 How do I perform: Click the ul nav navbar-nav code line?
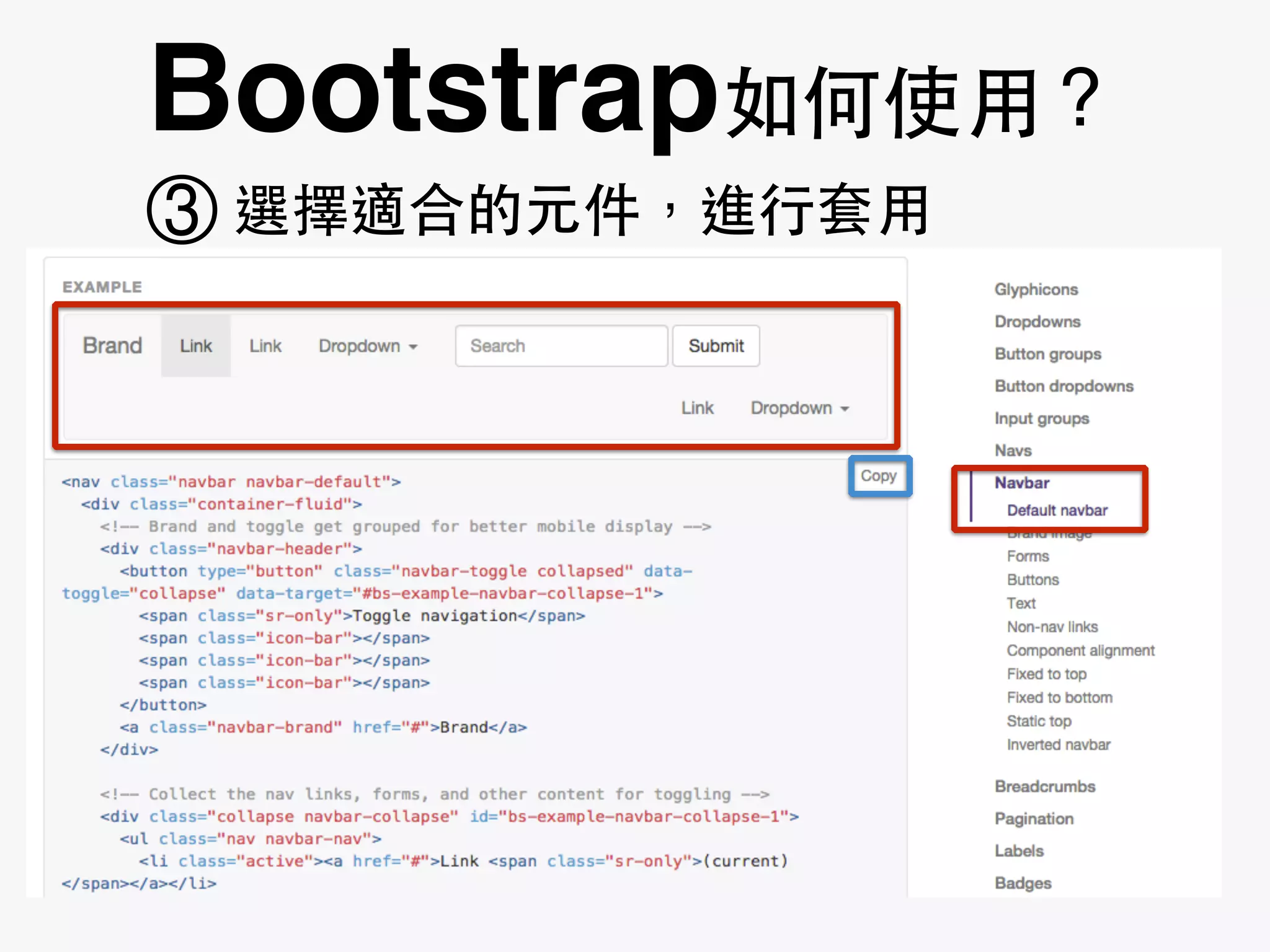pos(251,839)
